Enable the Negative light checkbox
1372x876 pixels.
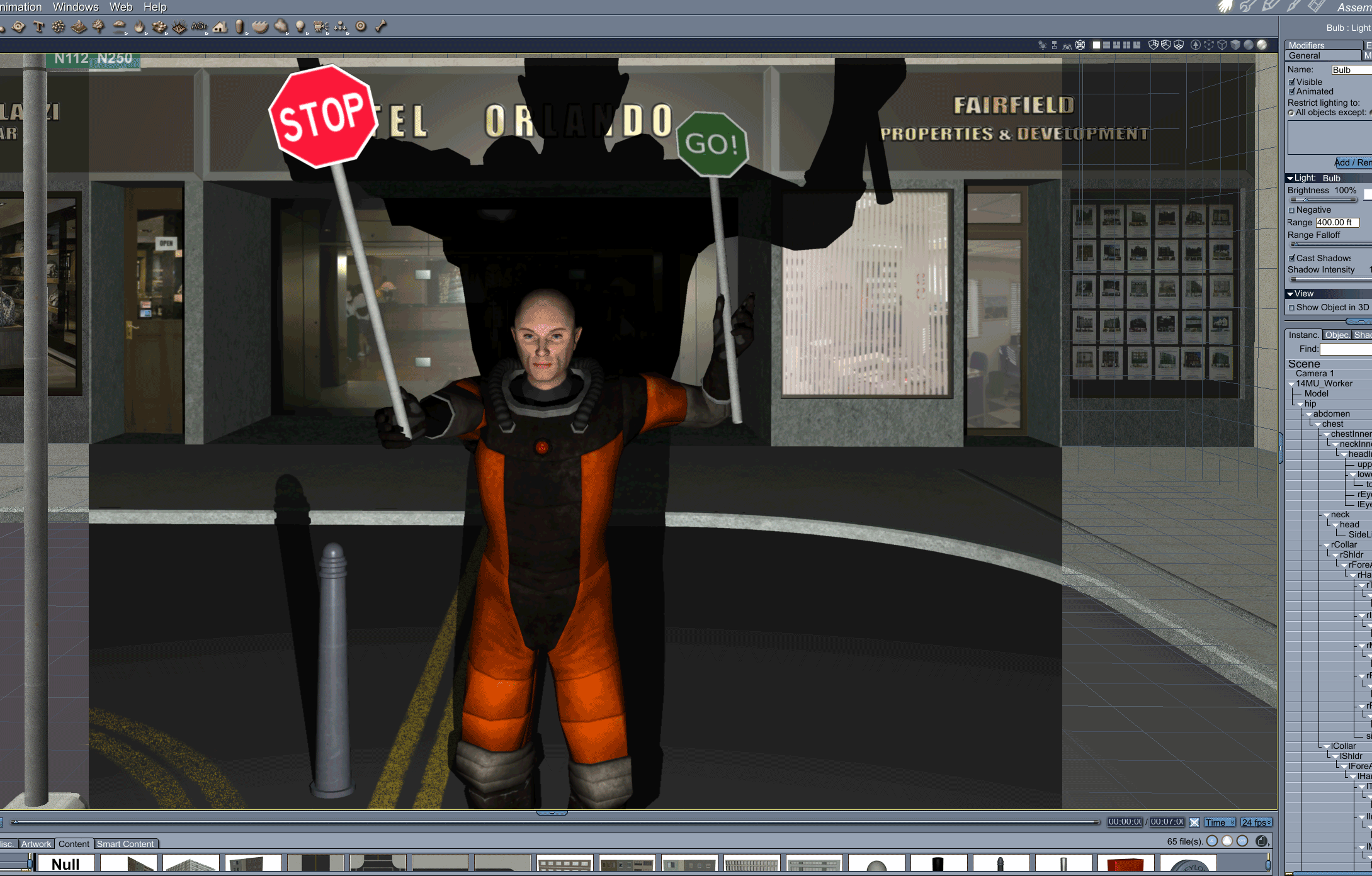(x=1292, y=210)
